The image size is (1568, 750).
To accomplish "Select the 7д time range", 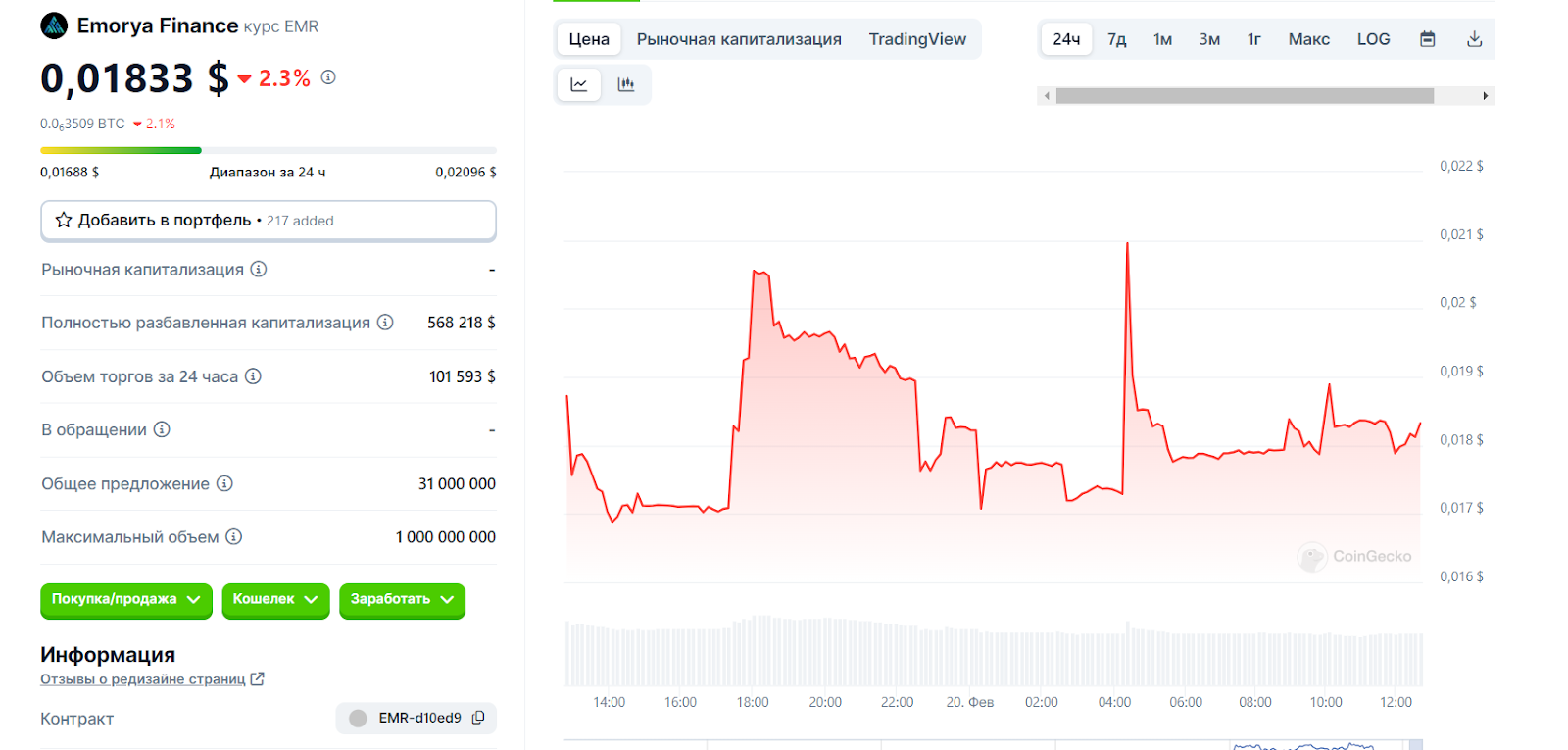I will [1117, 39].
